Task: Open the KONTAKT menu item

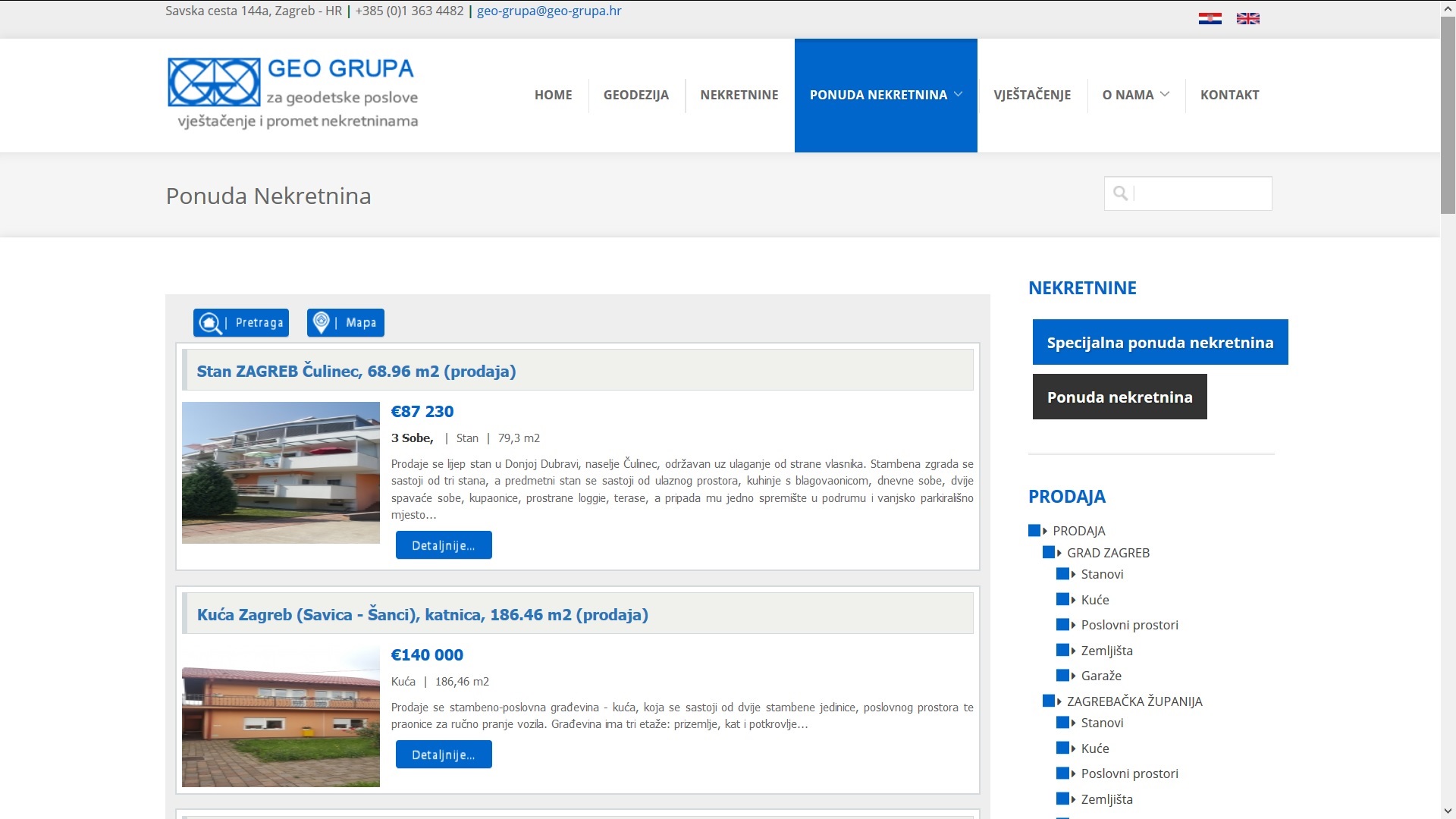Action: pyautogui.click(x=1229, y=95)
